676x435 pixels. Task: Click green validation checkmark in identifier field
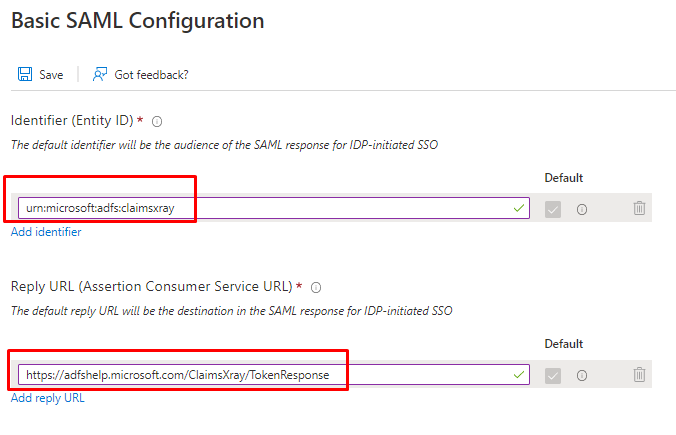(x=517, y=209)
